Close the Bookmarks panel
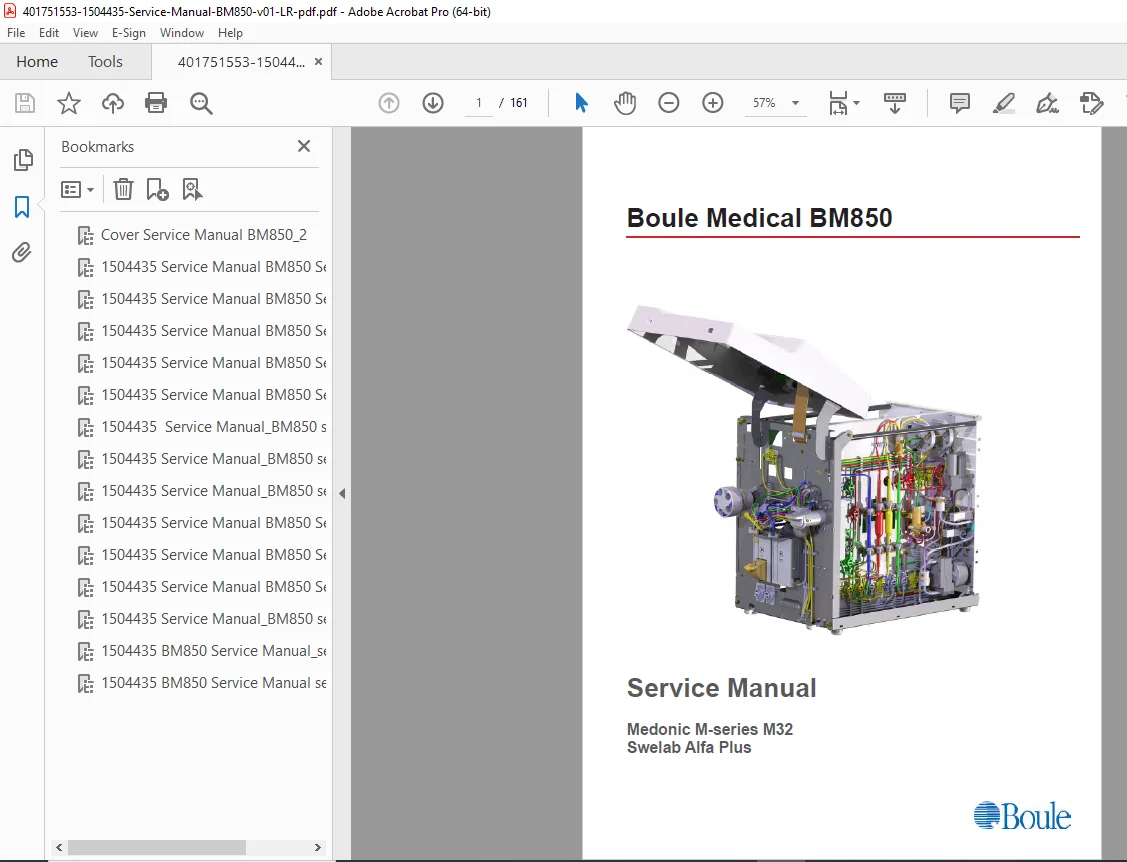Viewport: 1127px width, 862px height. click(x=304, y=146)
